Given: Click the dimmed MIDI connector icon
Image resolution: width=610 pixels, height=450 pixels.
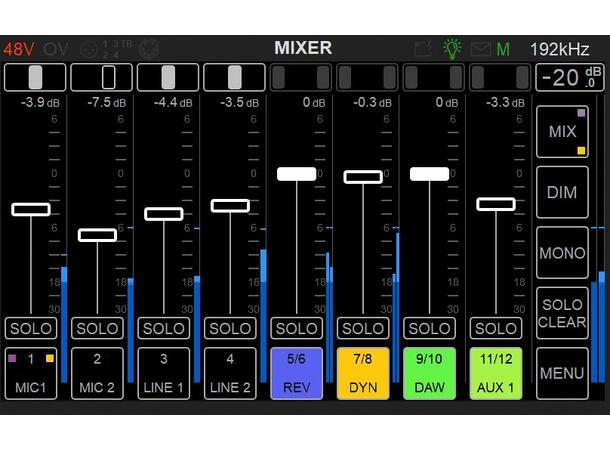Looking at the screenshot, I should coord(149,49).
